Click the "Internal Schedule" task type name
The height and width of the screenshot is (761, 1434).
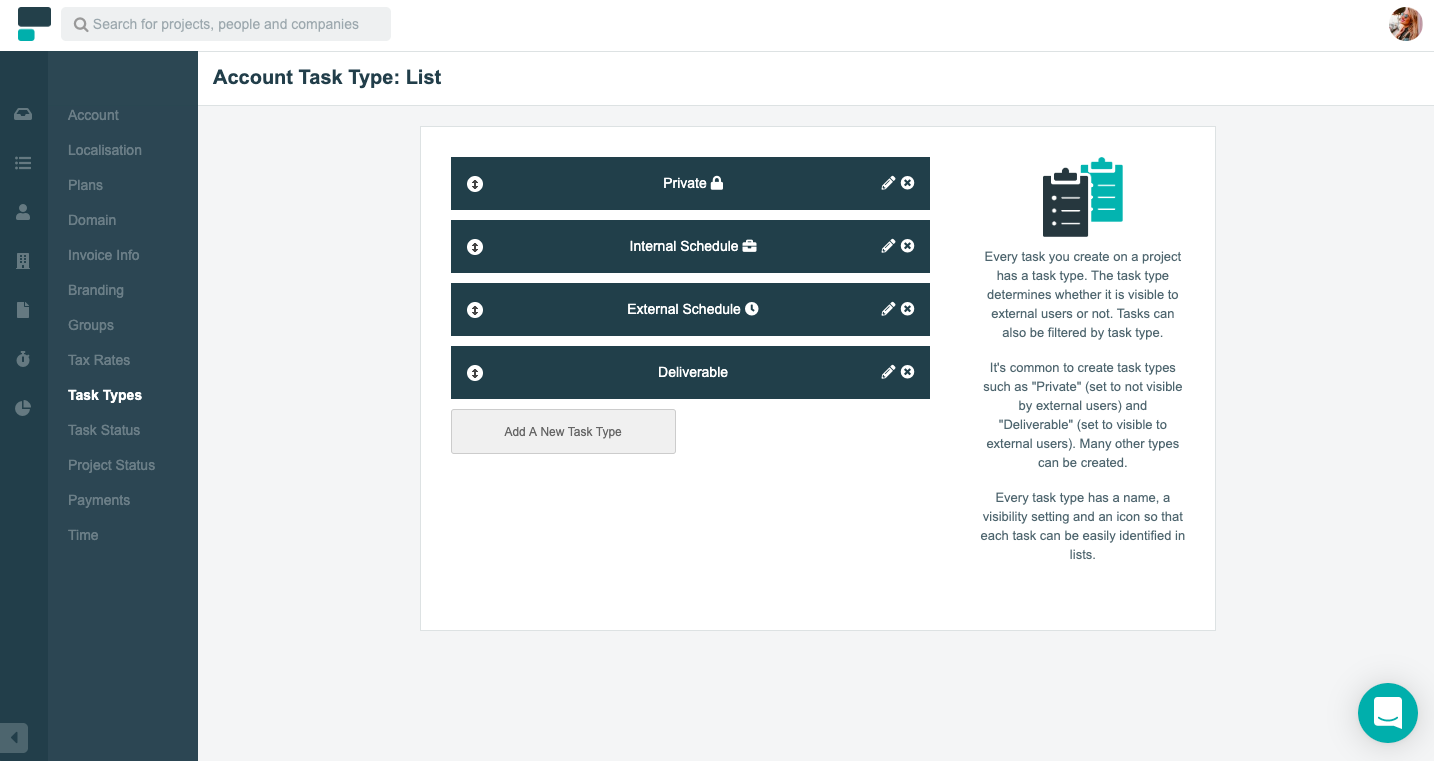[x=684, y=246]
